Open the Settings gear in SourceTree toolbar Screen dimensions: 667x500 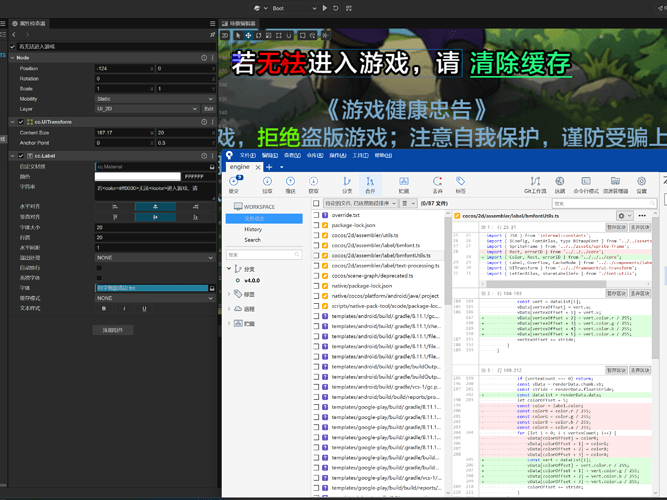click(x=641, y=181)
